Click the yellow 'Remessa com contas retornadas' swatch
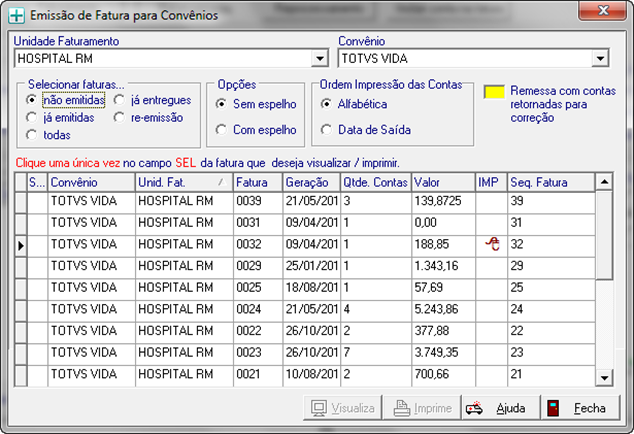634x434 pixels. 494,92
